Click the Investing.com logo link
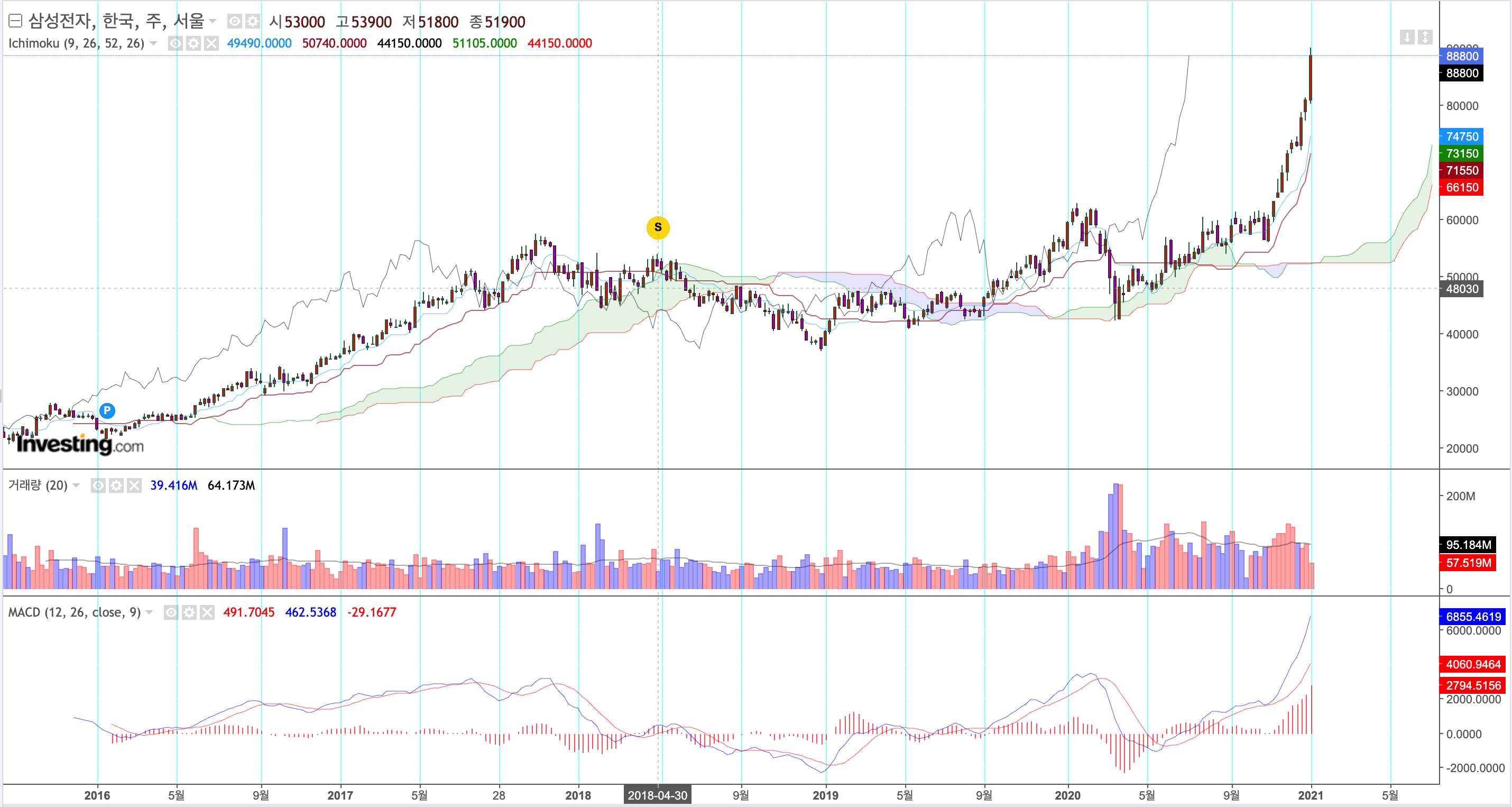 pyautogui.click(x=80, y=445)
